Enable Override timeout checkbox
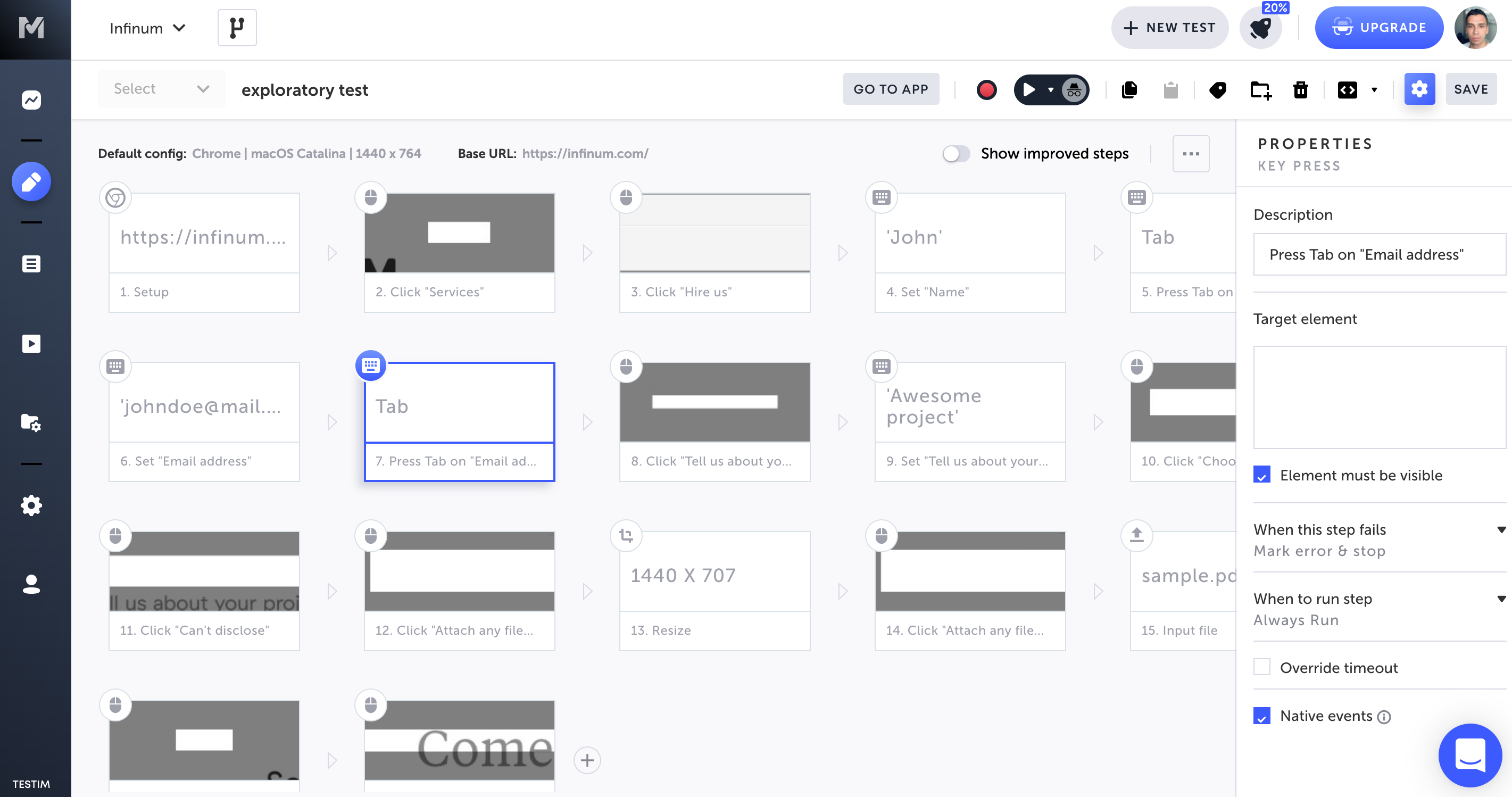The width and height of the screenshot is (1512, 797). coord(1261,667)
